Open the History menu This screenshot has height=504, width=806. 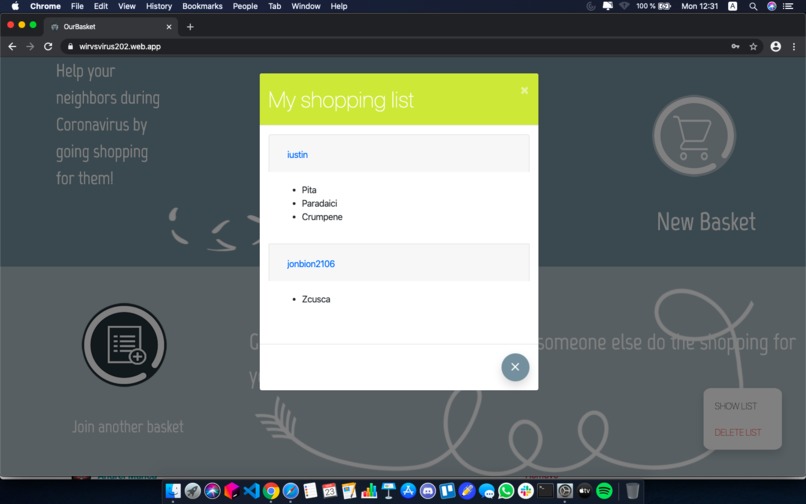tap(159, 6)
